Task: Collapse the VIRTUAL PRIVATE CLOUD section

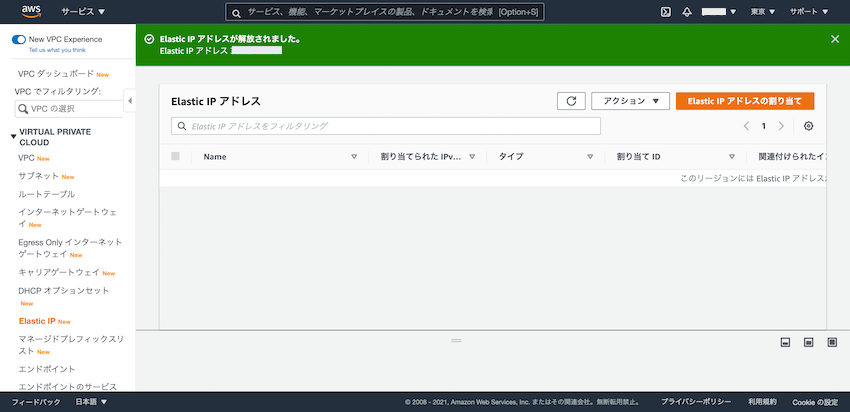Action: (x=14, y=137)
